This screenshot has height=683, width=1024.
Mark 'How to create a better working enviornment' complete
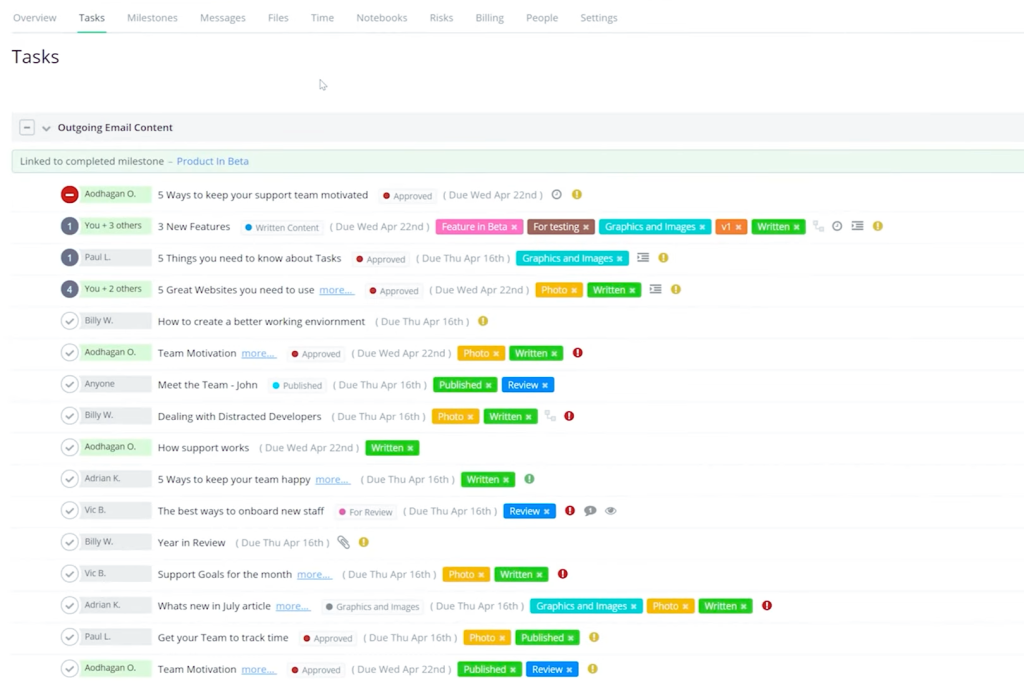[69, 321]
